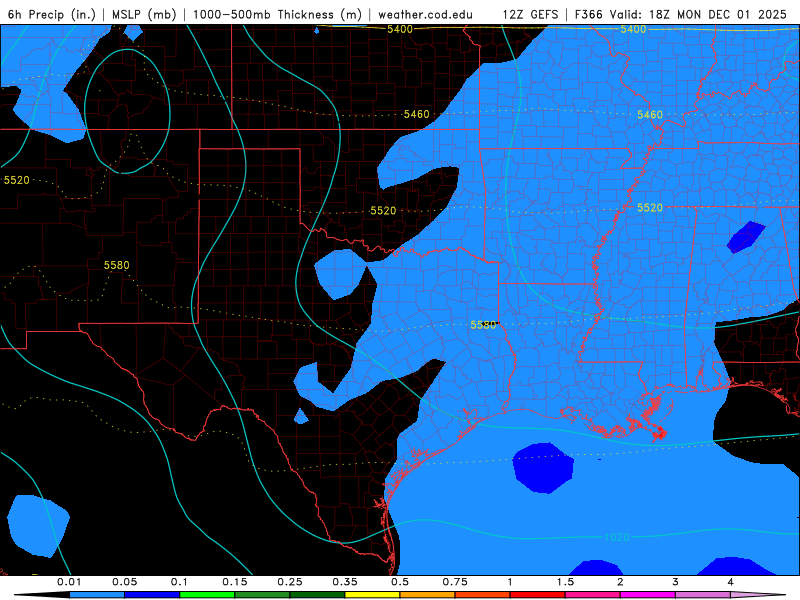Click the "12Z GEFS" model run text
The width and height of the screenshot is (800, 600).
pos(530,14)
